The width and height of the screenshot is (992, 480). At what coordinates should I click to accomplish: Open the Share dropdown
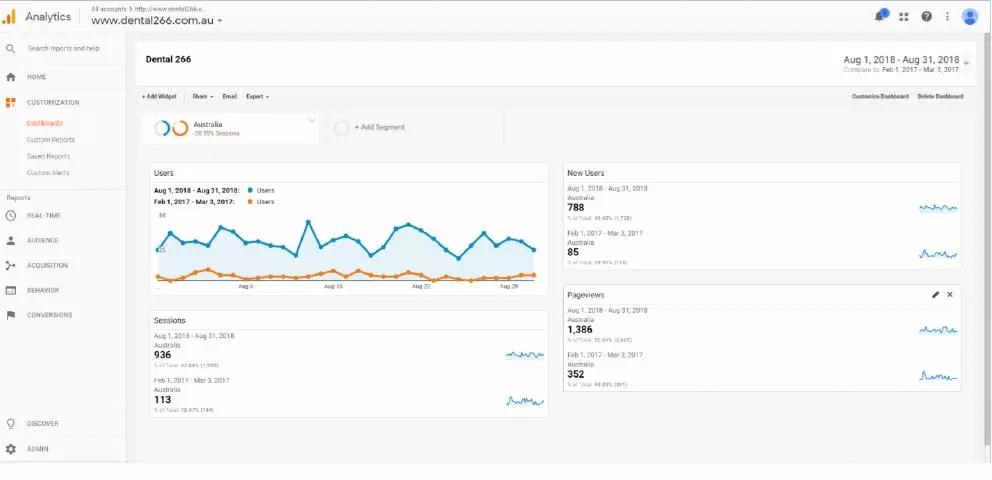[x=202, y=97]
